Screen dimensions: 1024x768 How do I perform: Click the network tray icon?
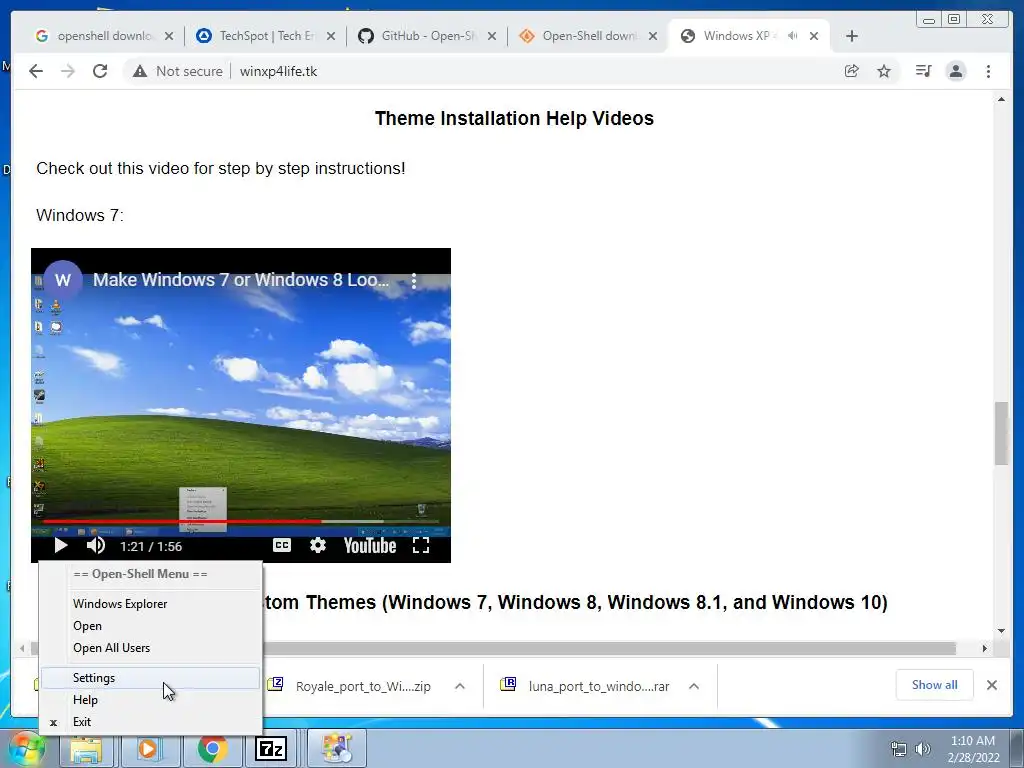click(x=899, y=749)
